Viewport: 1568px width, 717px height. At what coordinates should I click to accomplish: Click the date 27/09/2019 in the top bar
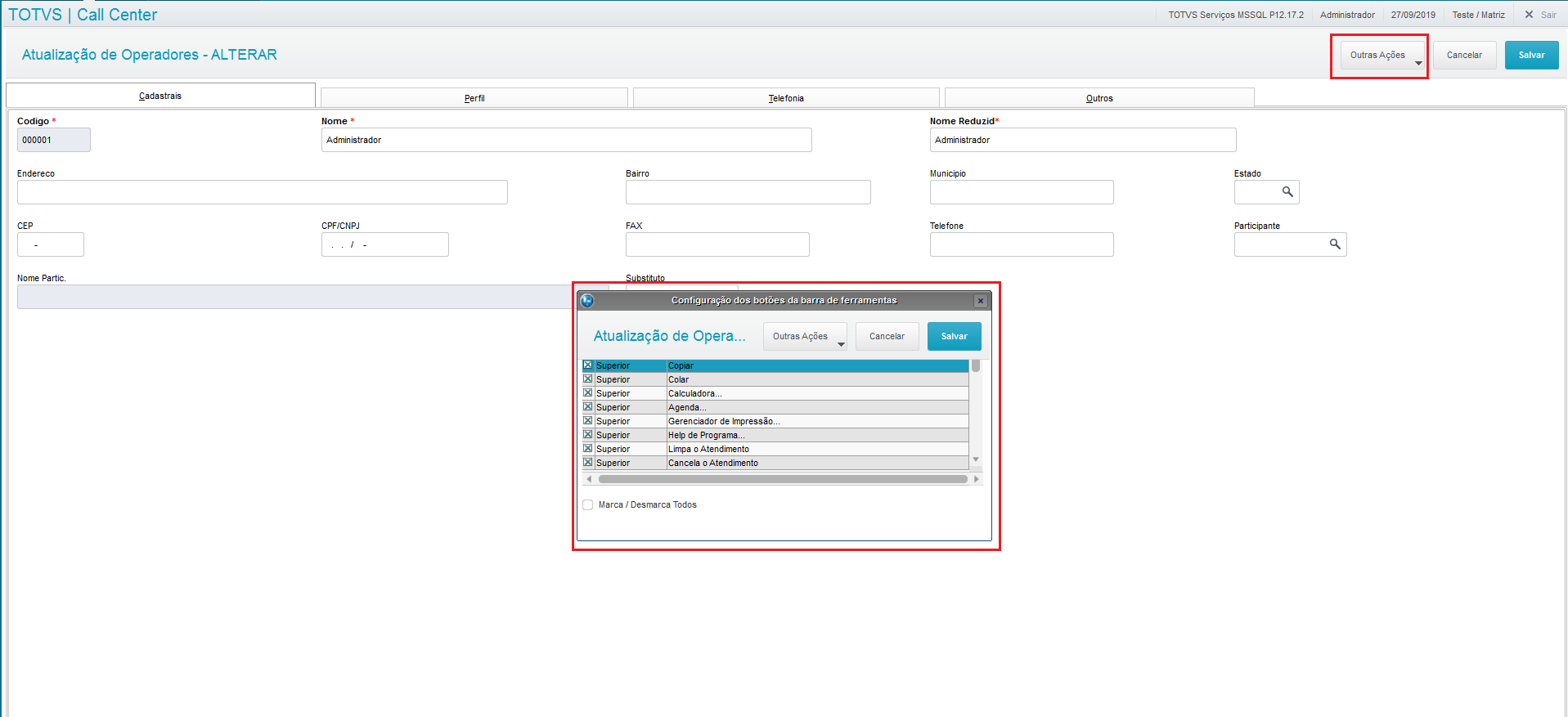[1413, 15]
